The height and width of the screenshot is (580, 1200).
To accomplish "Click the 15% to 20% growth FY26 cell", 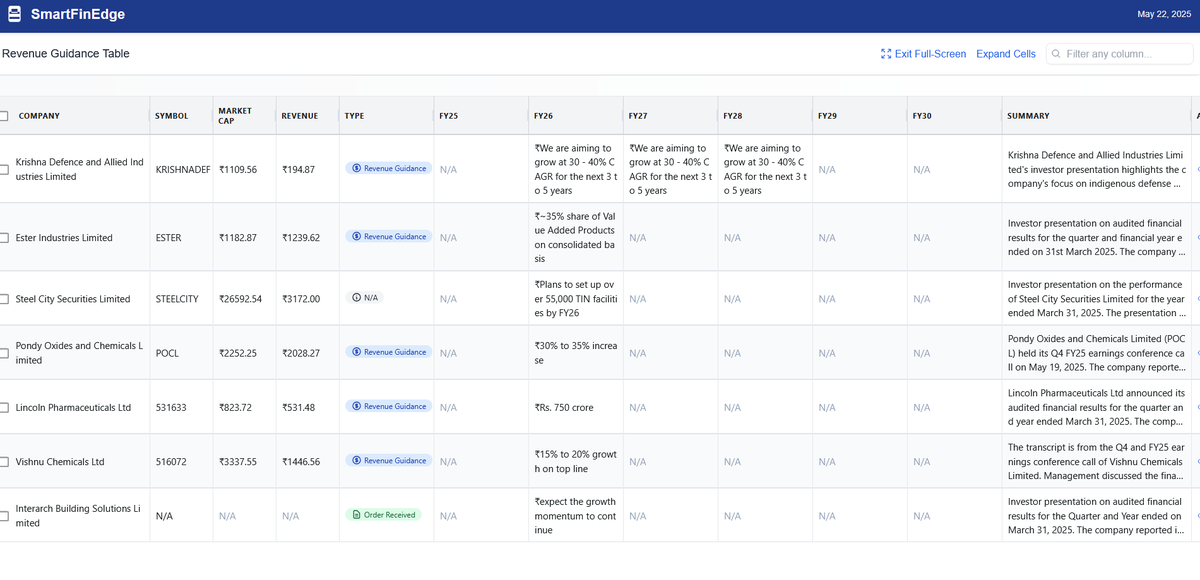I will coord(576,461).
